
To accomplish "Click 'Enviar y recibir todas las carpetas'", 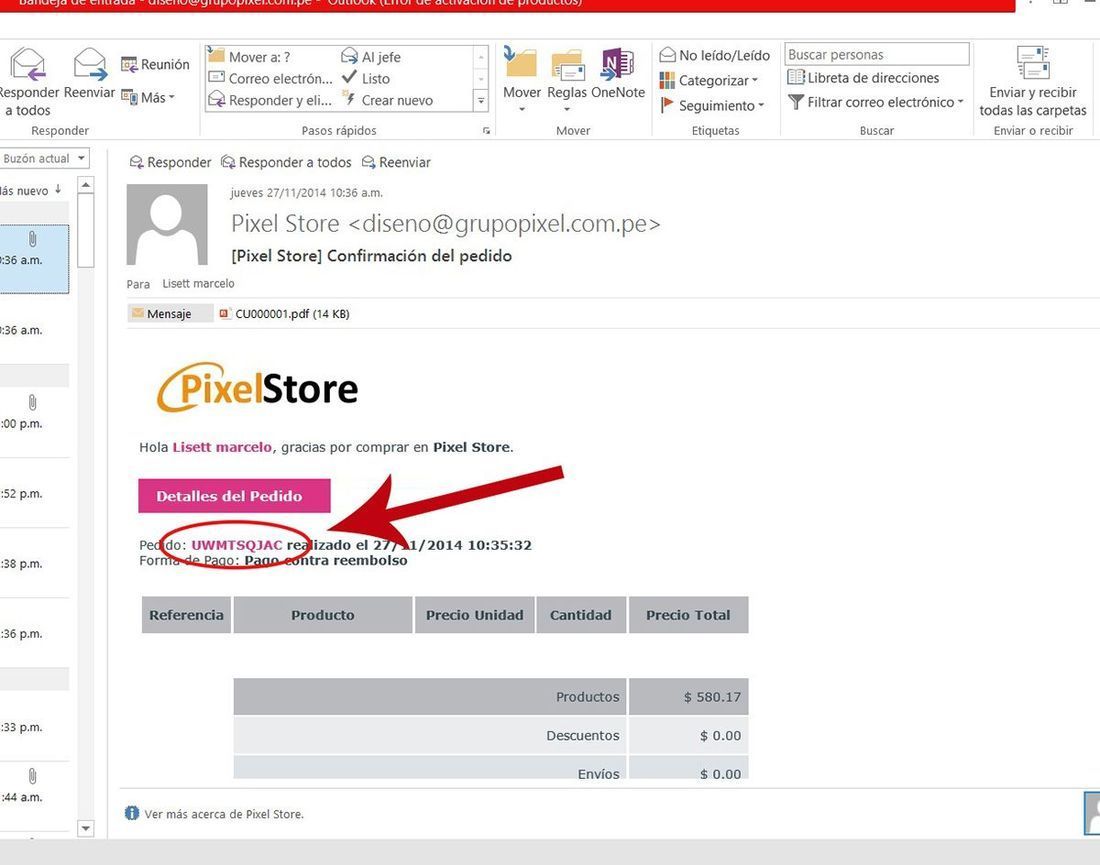I will pos(1033,81).
